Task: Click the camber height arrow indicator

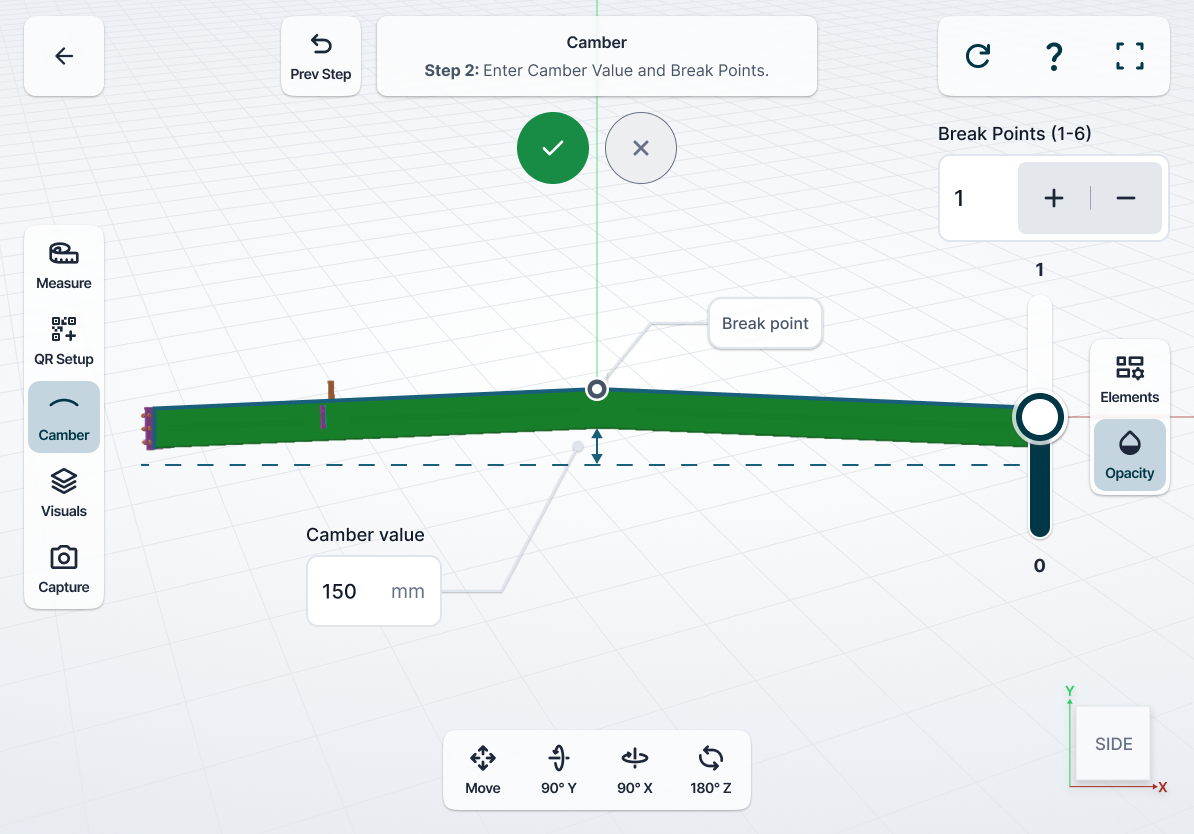Action: 597,446
